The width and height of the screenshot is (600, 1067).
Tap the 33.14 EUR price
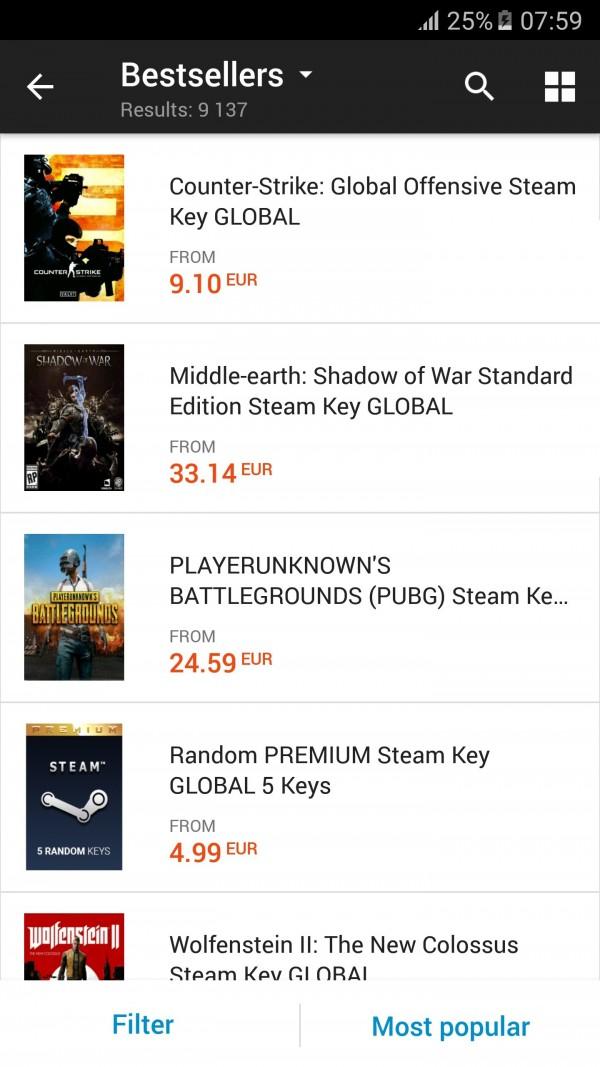point(220,472)
